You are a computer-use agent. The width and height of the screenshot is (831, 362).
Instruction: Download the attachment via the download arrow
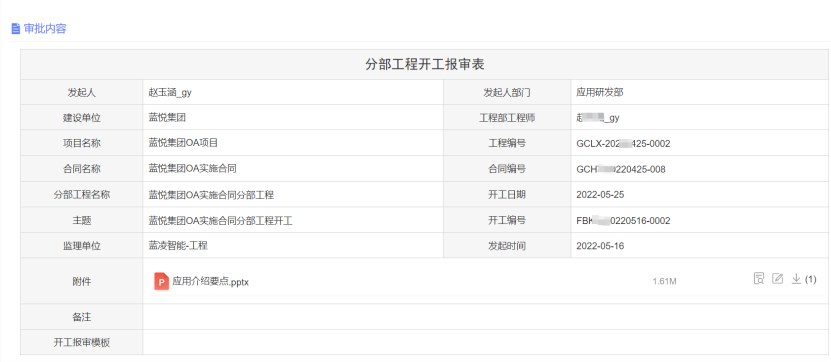(796, 279)
